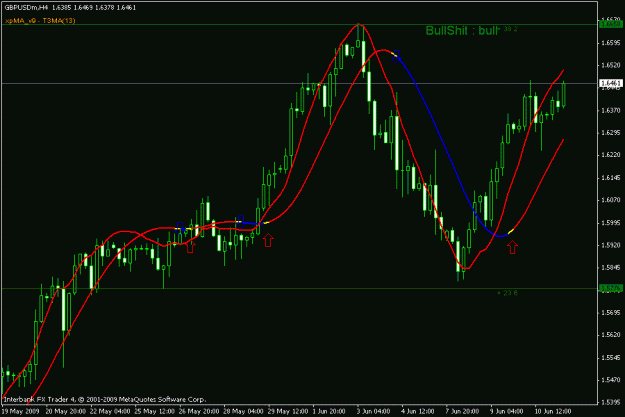Click the 1.5920 price axis label
Screen dimensions: 625x417
click(611, 245)
